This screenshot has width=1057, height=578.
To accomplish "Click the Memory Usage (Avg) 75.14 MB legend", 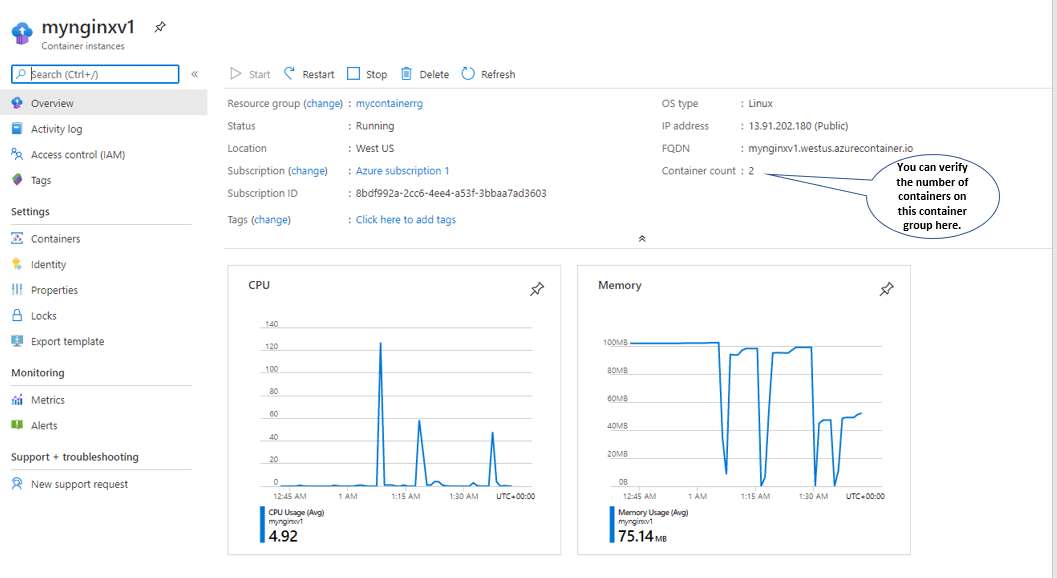I will (648, 526).
